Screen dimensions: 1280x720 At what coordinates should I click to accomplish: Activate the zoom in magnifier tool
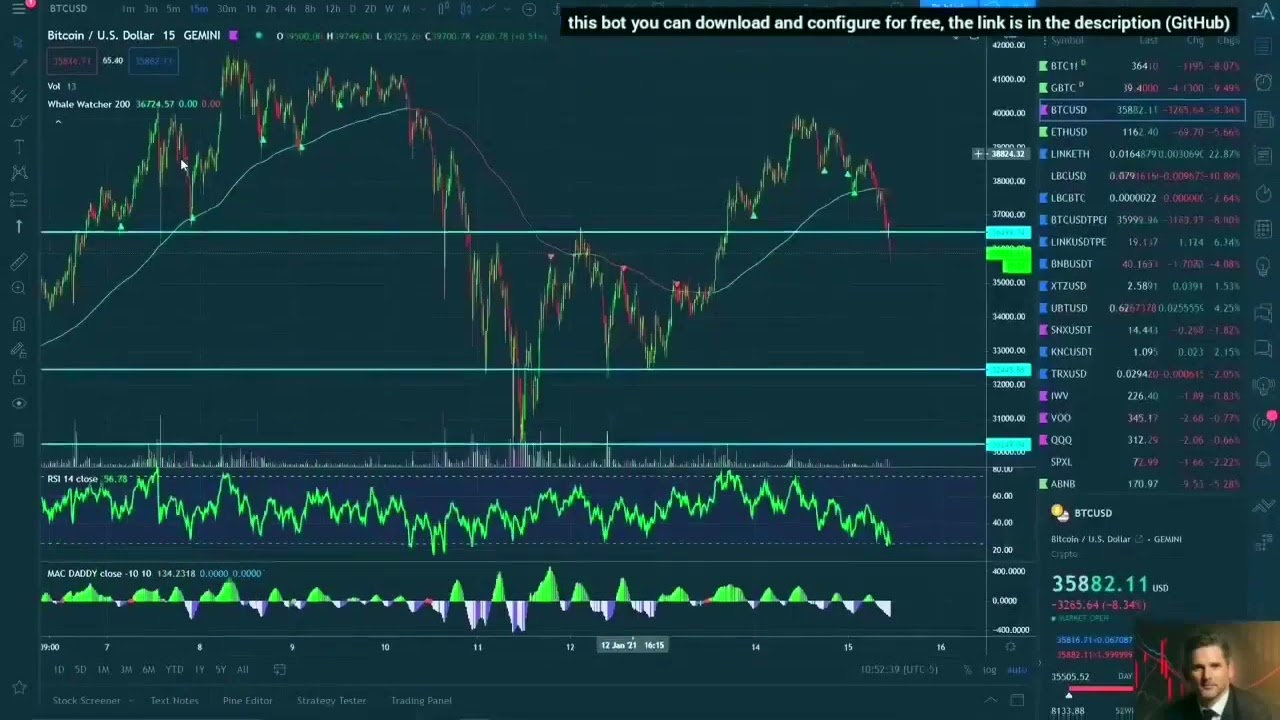point(18,288)
